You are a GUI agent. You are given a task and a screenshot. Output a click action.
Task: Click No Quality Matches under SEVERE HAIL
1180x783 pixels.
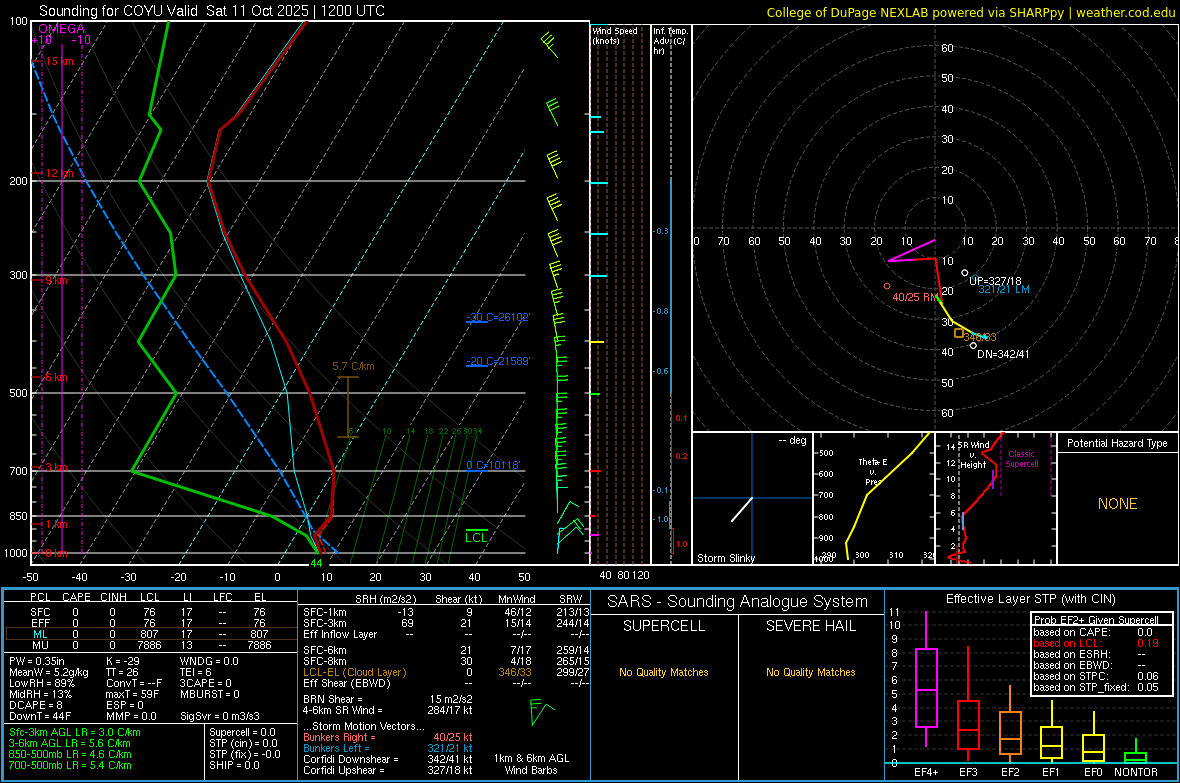click(x=810, y=672)
